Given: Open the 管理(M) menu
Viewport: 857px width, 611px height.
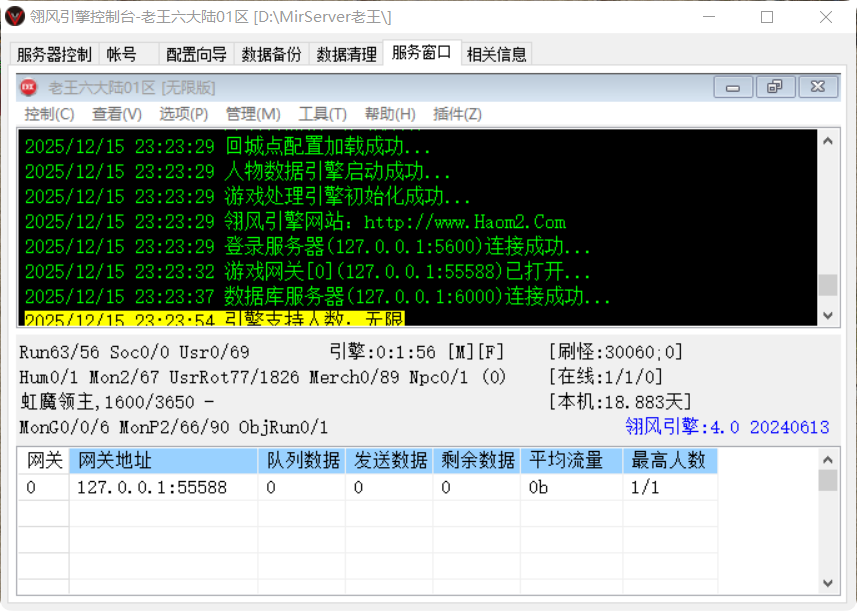Looking at the screenshot, I should coord(252,113).
